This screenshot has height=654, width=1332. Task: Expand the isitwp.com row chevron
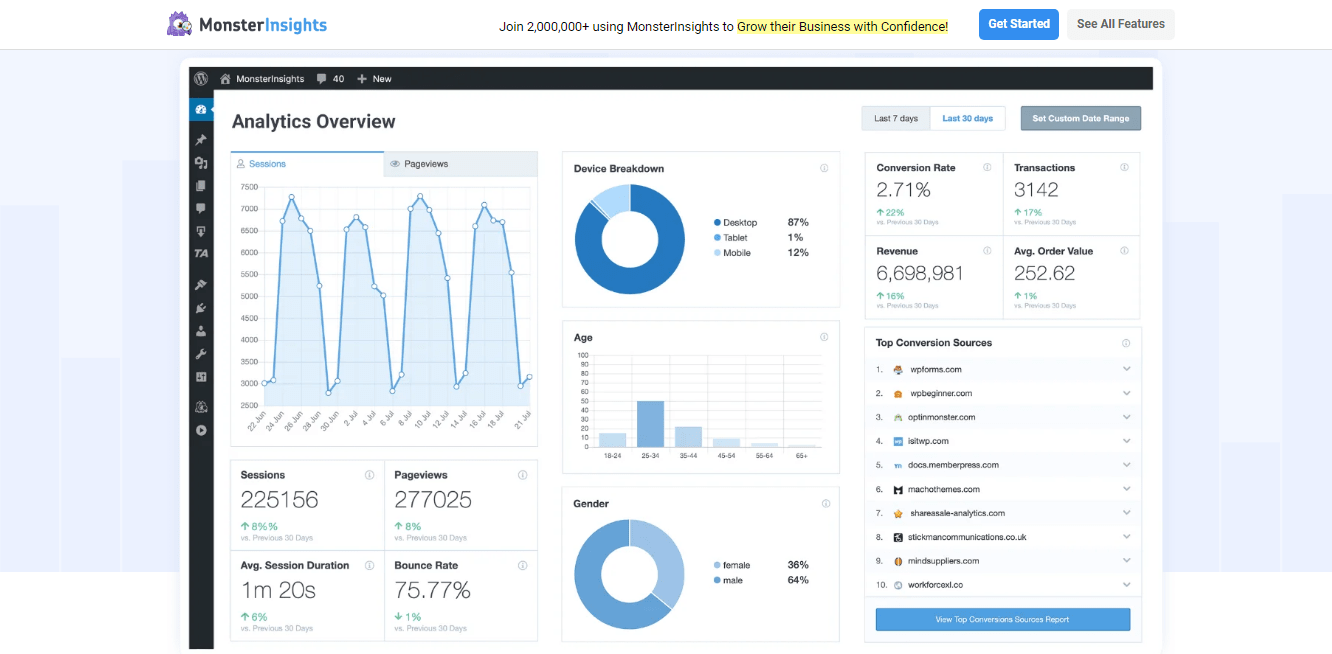pyautogui.click(x=1126, y=441)
